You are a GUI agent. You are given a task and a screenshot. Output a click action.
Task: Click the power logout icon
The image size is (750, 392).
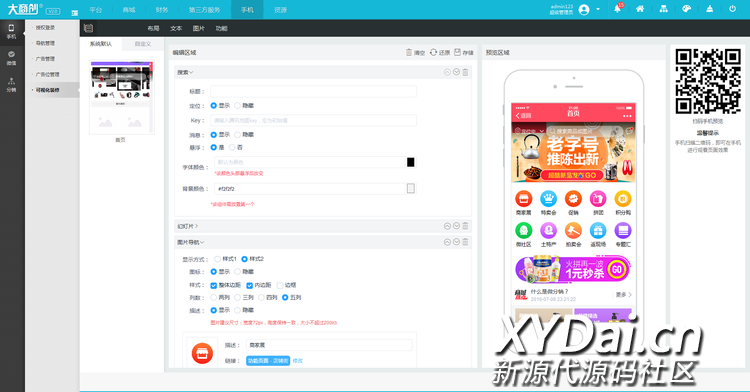tap(732, 9)
